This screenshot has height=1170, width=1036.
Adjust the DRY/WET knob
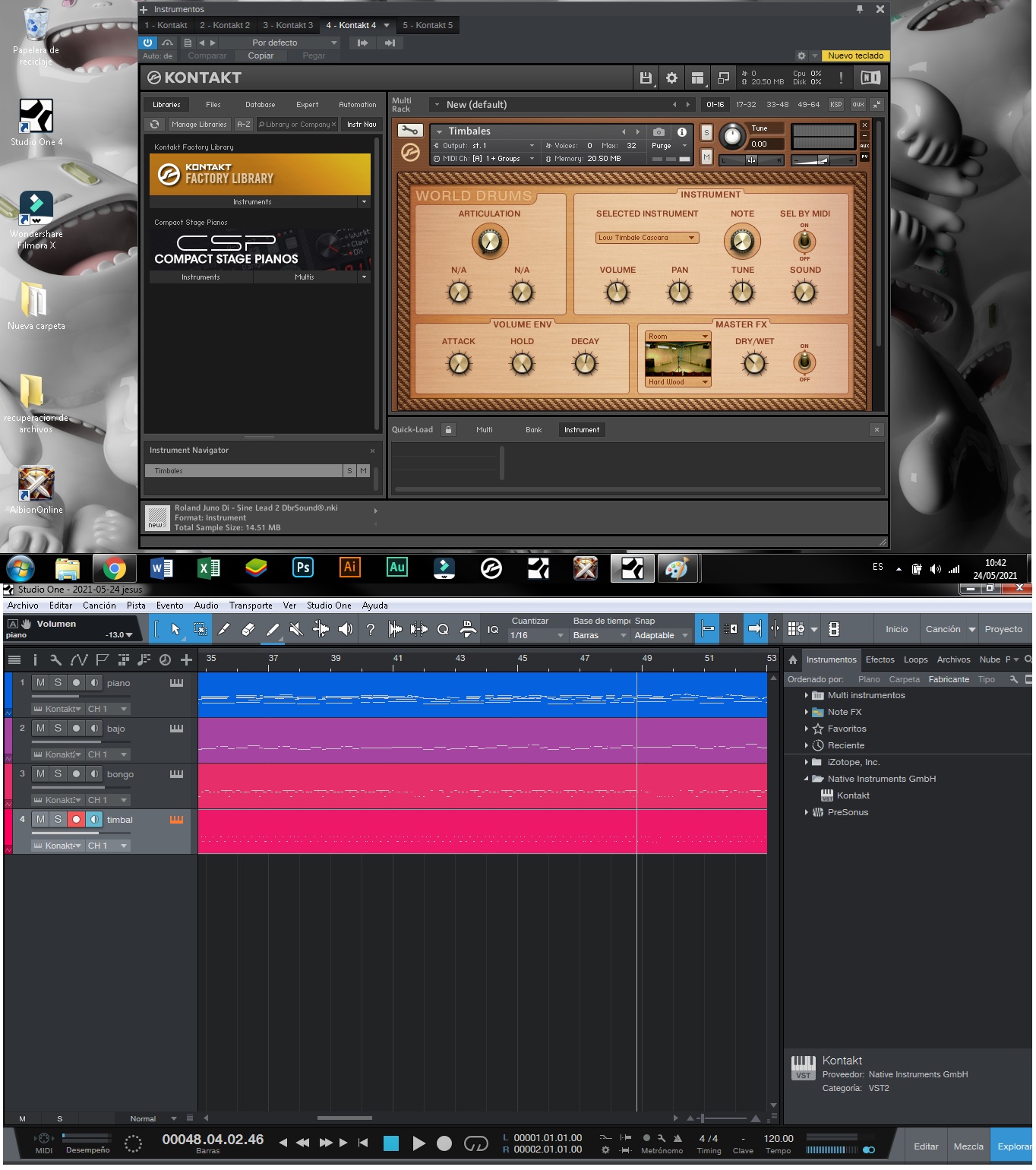[x=756, y=364]
